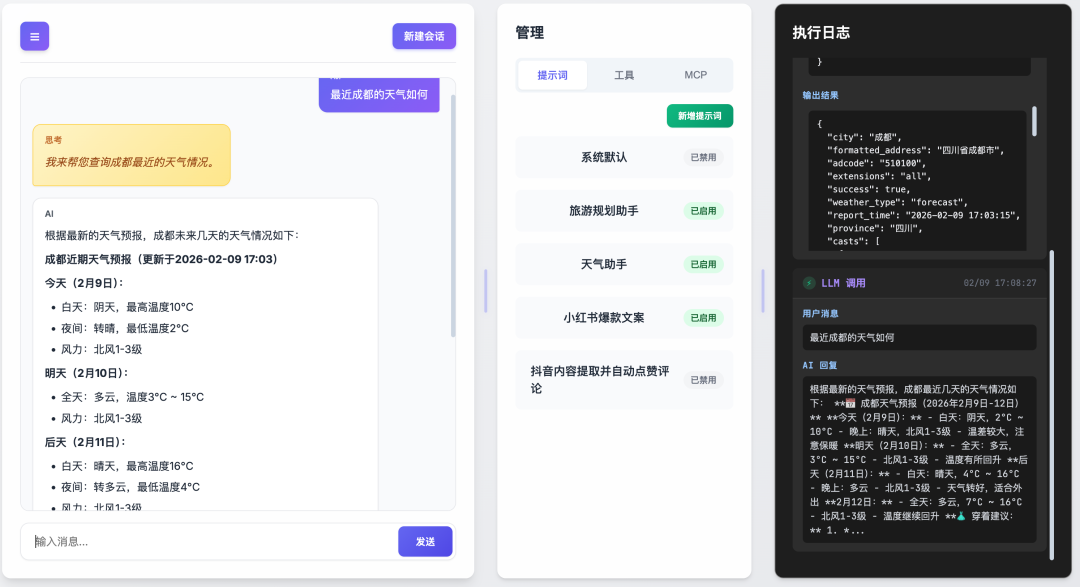Switch to the 工具 tab

tap(625, 75)
